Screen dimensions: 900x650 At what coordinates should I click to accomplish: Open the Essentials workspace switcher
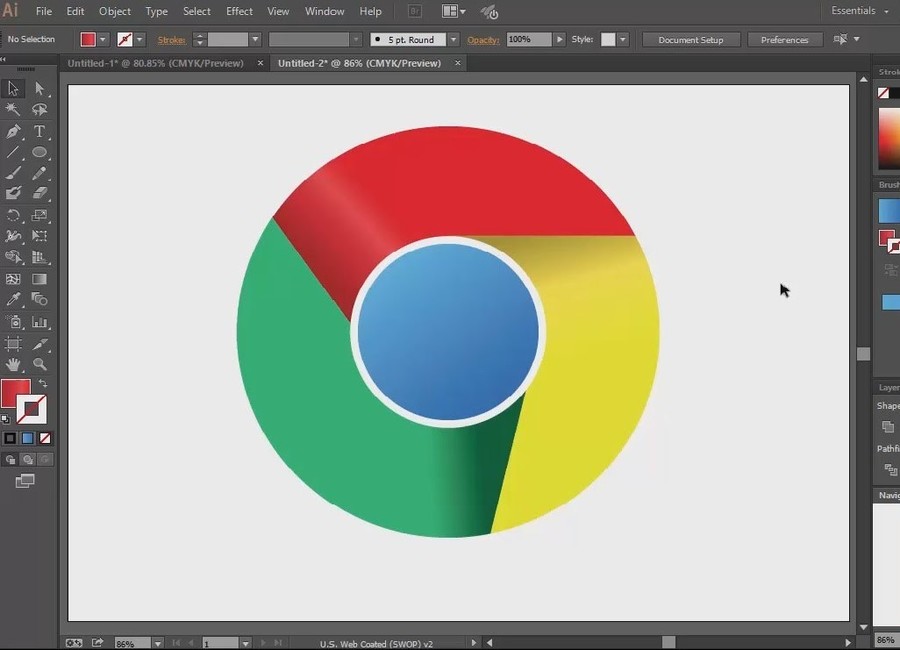pos(859,11)
